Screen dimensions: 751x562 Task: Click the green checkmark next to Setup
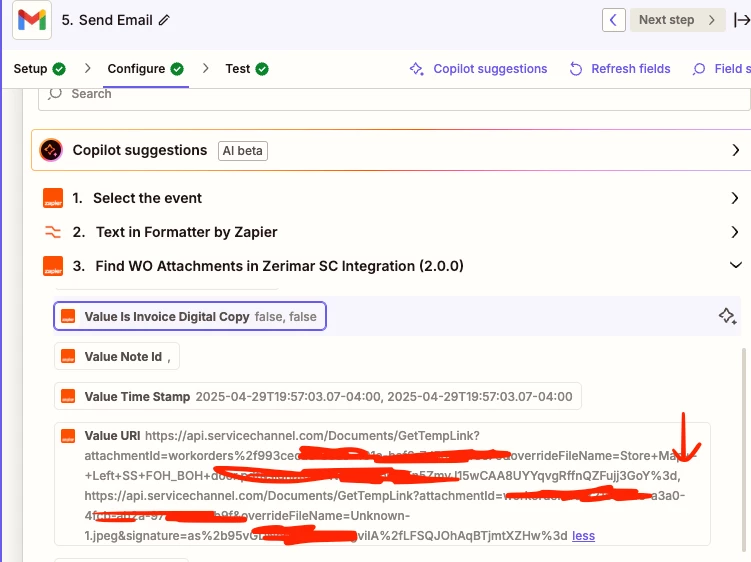59,69
